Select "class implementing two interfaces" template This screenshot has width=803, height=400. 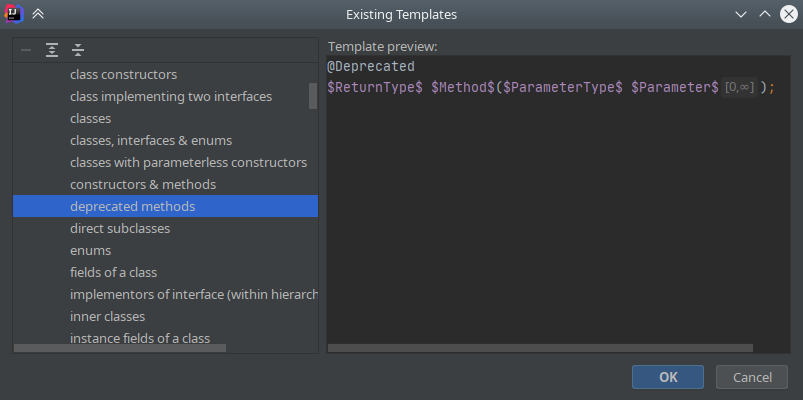(x=170, y=96)
